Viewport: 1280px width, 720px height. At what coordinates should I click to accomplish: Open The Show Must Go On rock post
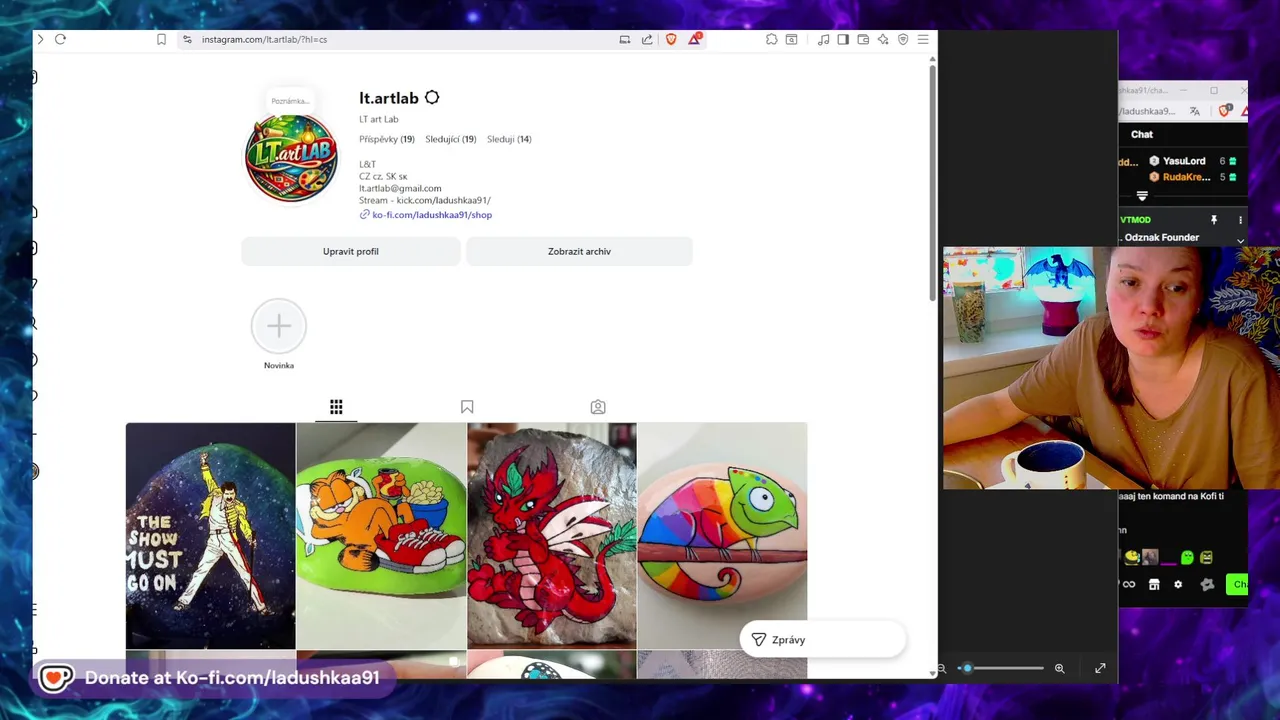click(210, 536)
